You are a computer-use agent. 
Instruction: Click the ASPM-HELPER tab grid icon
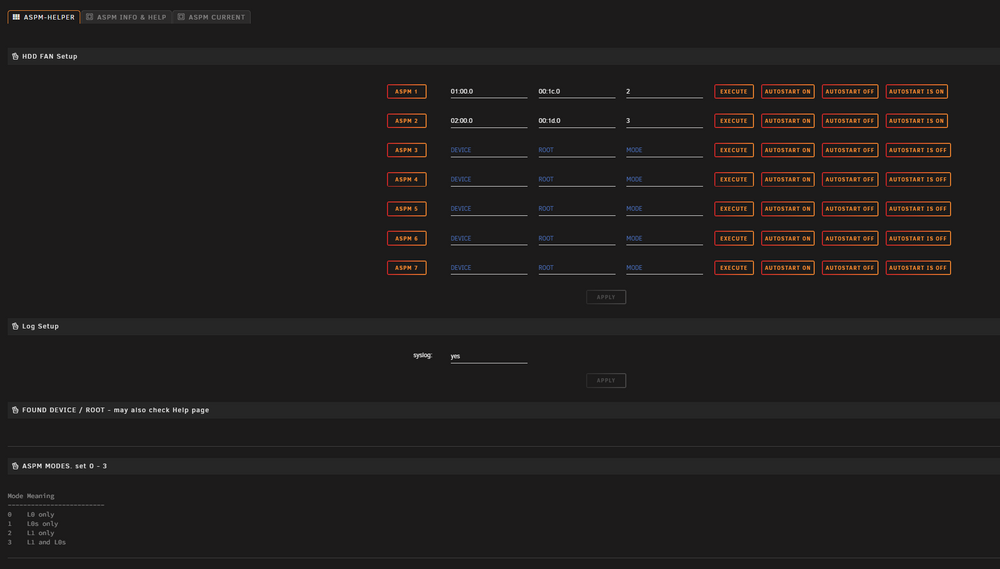tap(16, 17)
